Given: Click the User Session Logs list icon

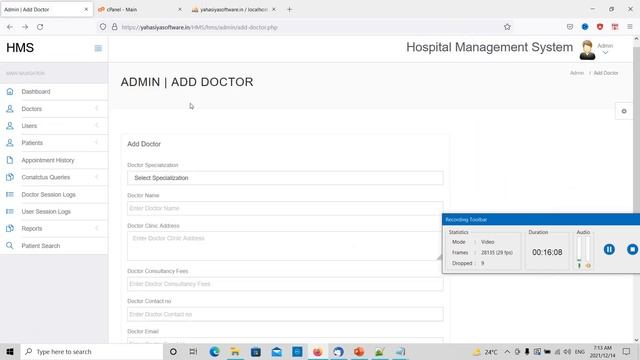Looking at the screenshot, I should (10, 211).
